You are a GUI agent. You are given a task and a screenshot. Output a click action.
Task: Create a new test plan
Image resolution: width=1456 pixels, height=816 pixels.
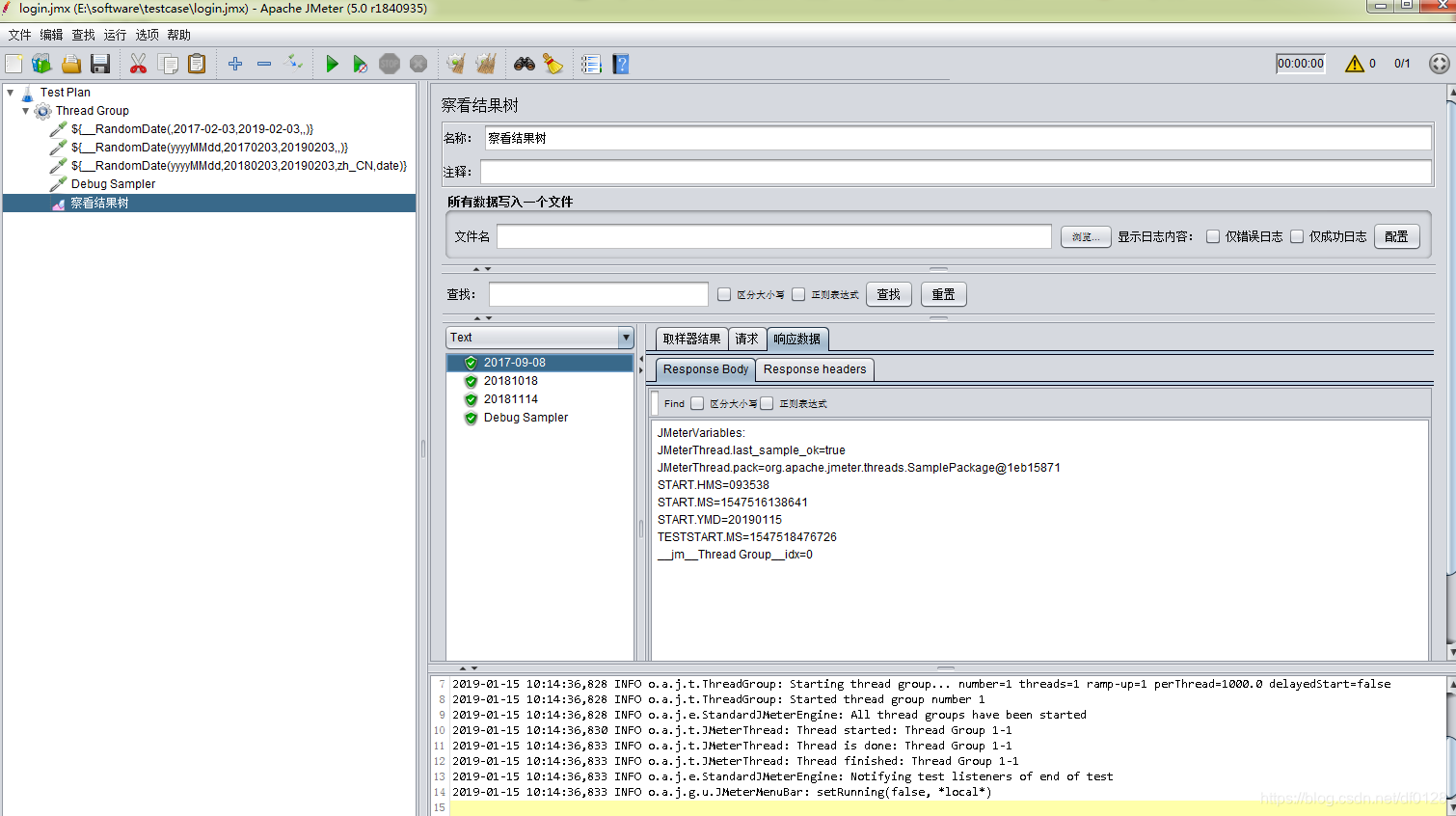(x=13, y=64)
